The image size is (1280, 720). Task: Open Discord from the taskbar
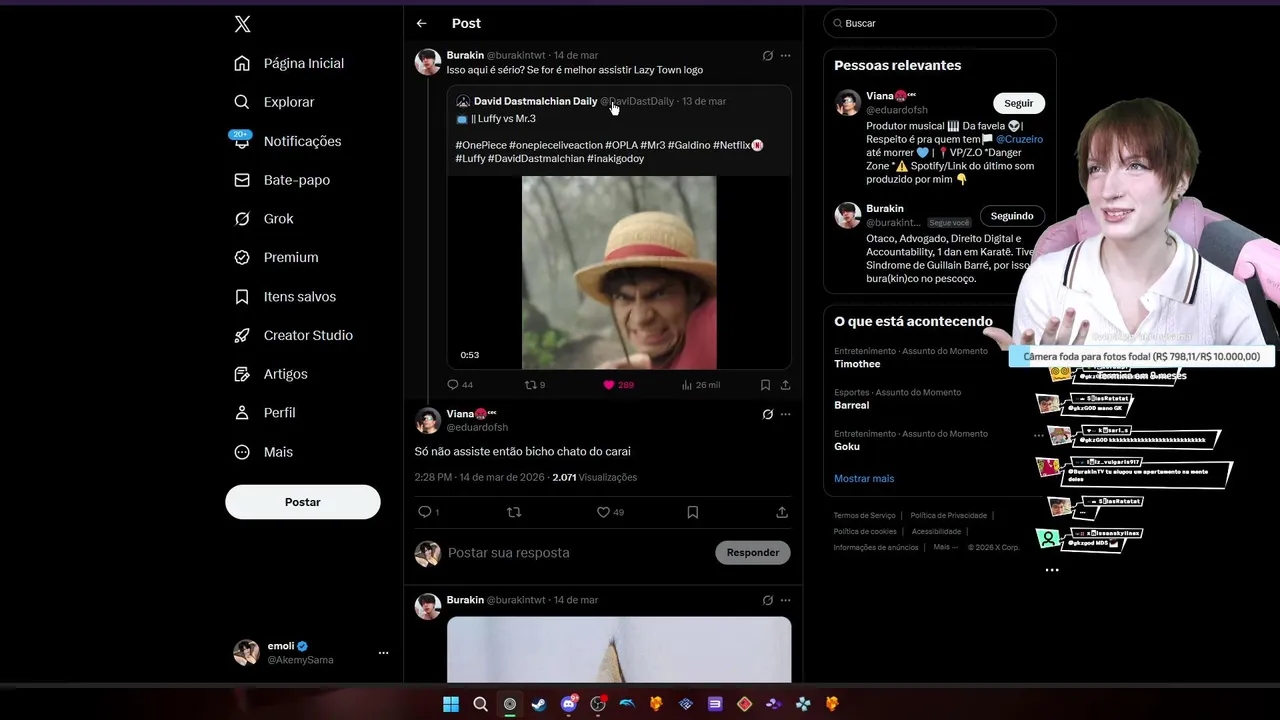pyautogui.click(x=569, y=704)
